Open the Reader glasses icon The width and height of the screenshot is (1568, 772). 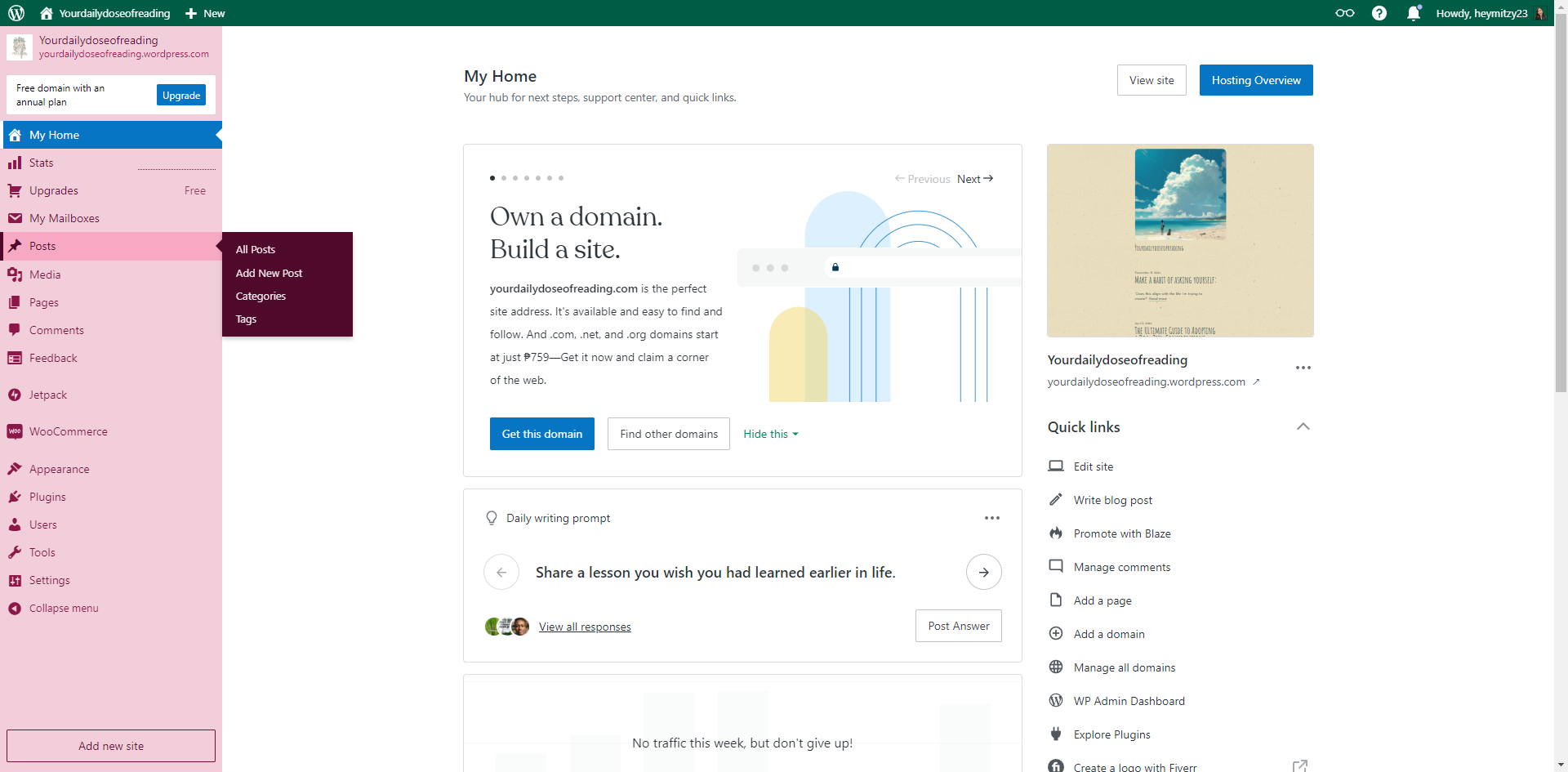[1344, 13]
